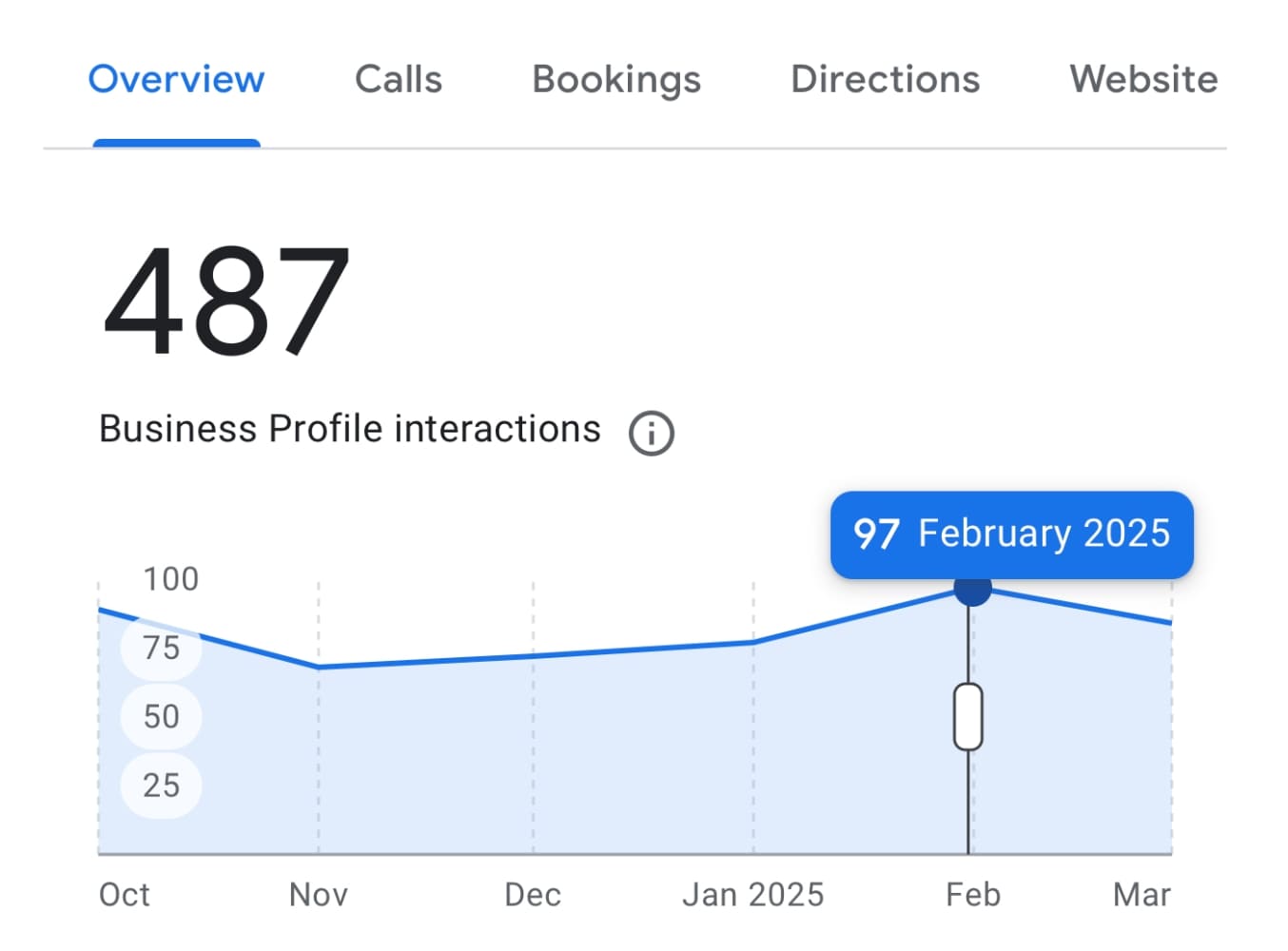Click the Mar endpoint of the trend line
Image resolution: width=1288 pixels, height=951 pixels.
(1172, 622)
